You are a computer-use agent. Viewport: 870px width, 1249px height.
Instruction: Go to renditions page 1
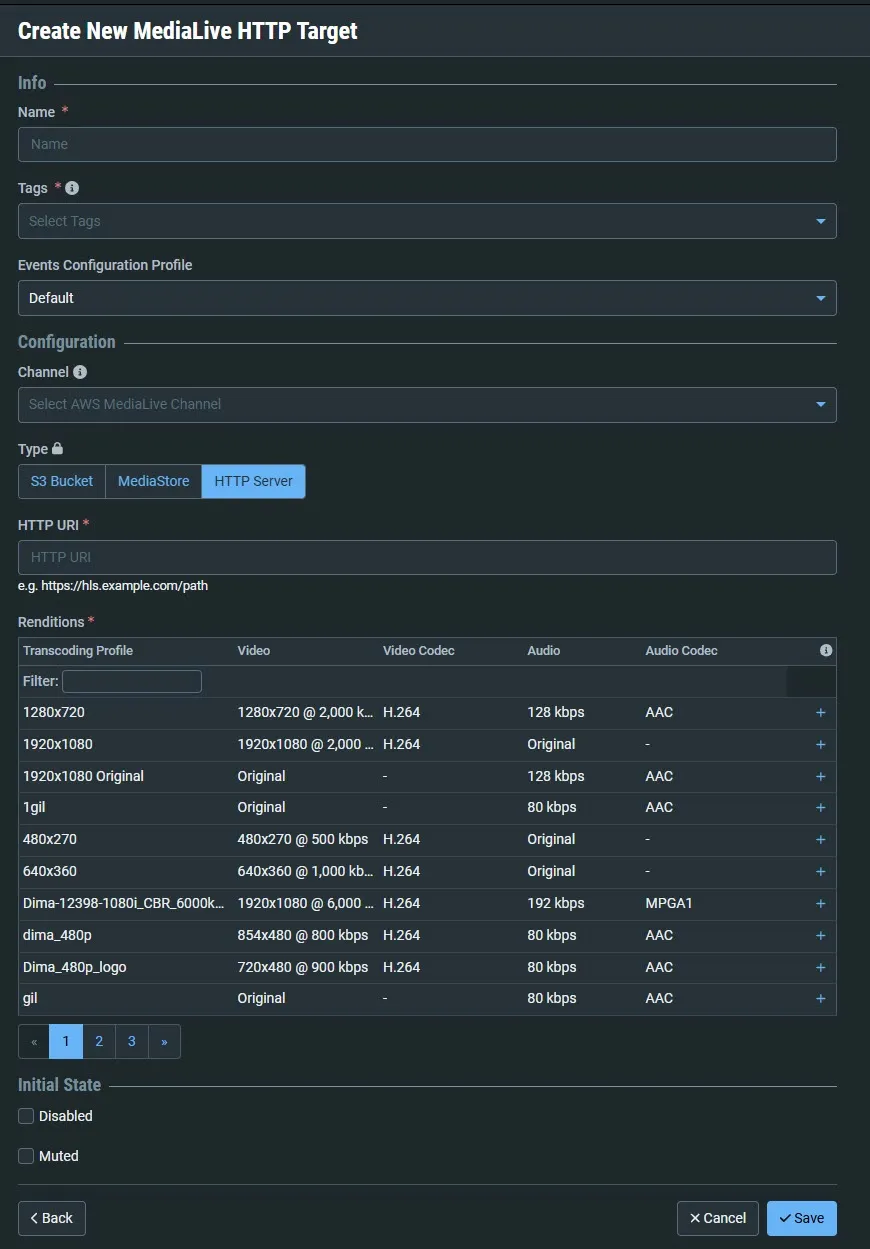click(66, 1042)
